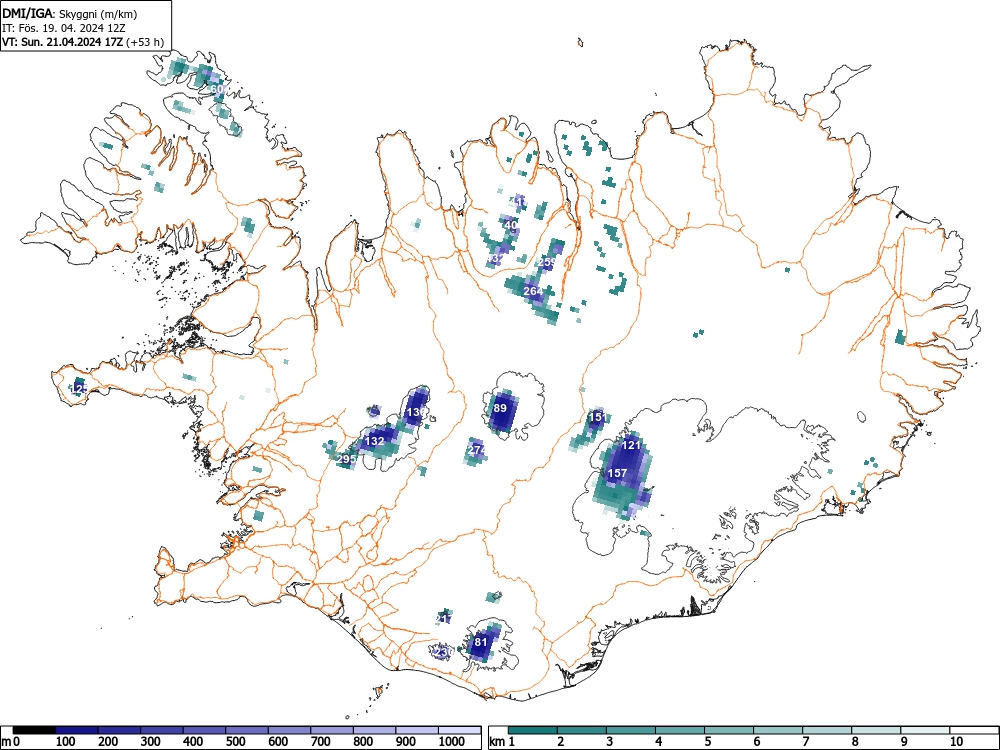This screenshot has height=750, width=1000.
Task: Select the visibility value "121" on the map
Action: tap(631, 445)
